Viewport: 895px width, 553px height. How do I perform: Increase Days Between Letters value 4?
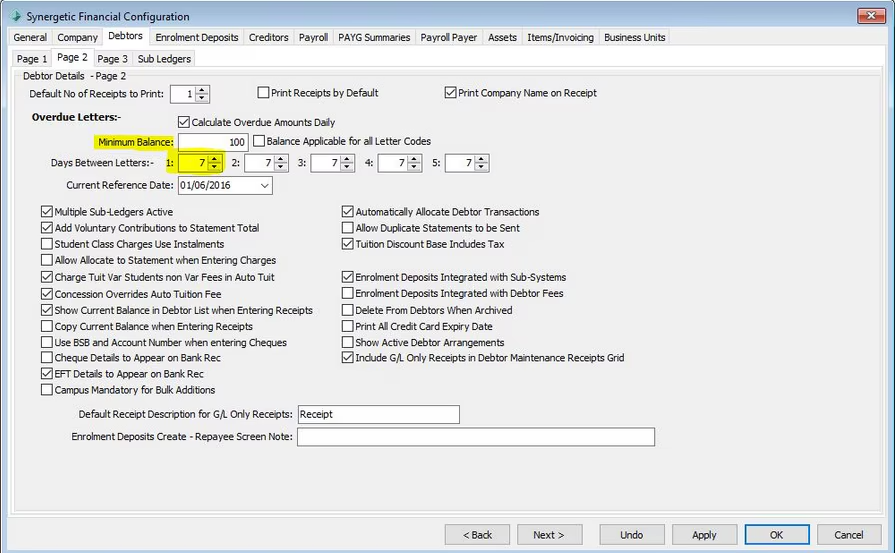coord(414,159)
